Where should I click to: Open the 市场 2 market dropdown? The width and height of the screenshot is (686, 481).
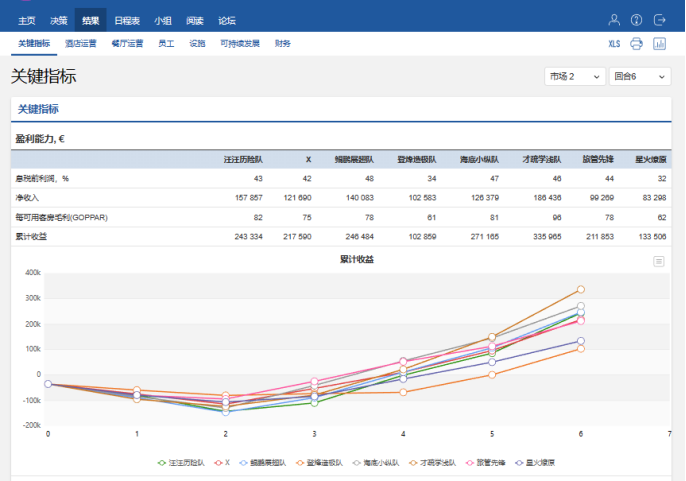(574, 77)
